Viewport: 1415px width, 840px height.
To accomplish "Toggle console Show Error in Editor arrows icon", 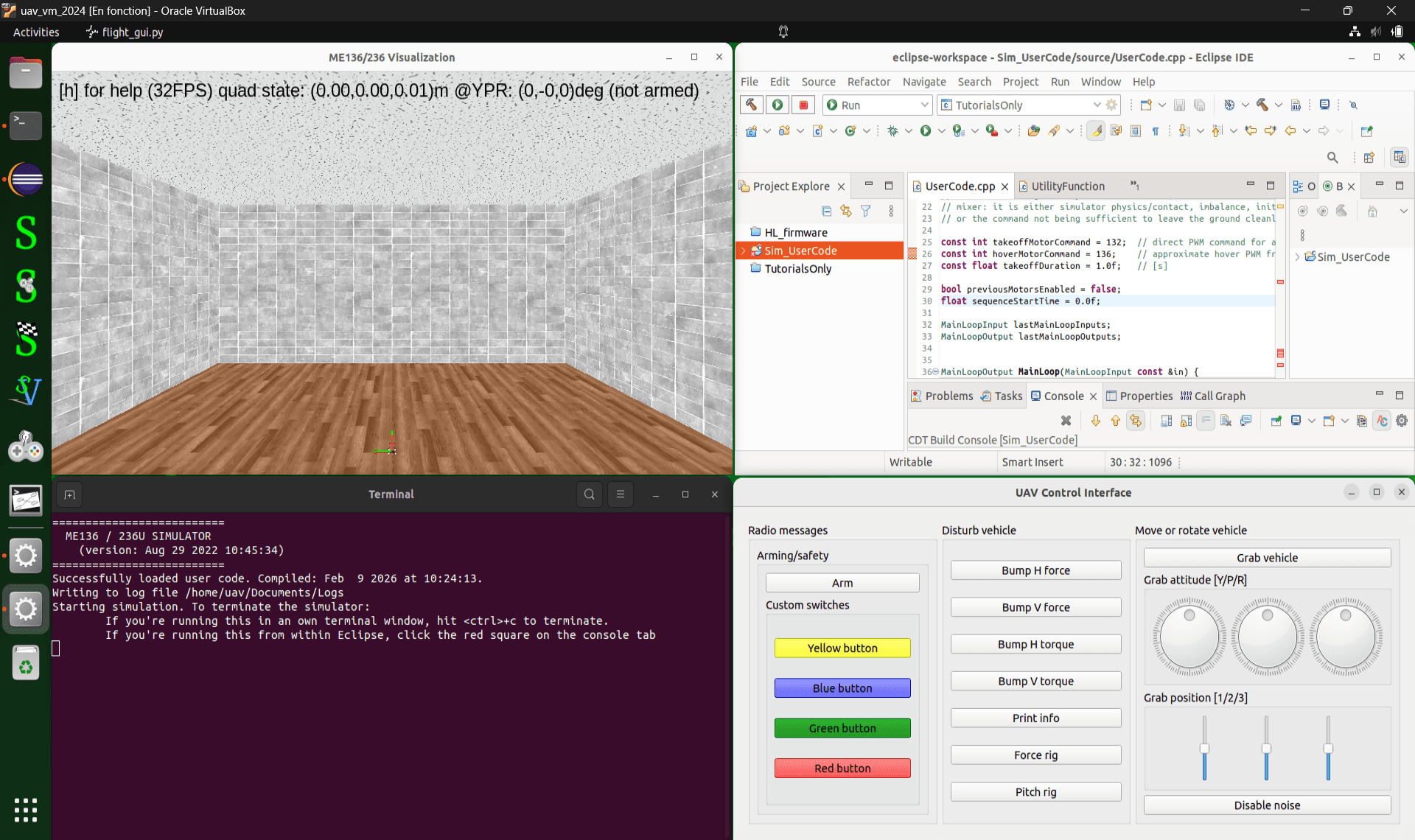I will click(x=1136, y=421).
